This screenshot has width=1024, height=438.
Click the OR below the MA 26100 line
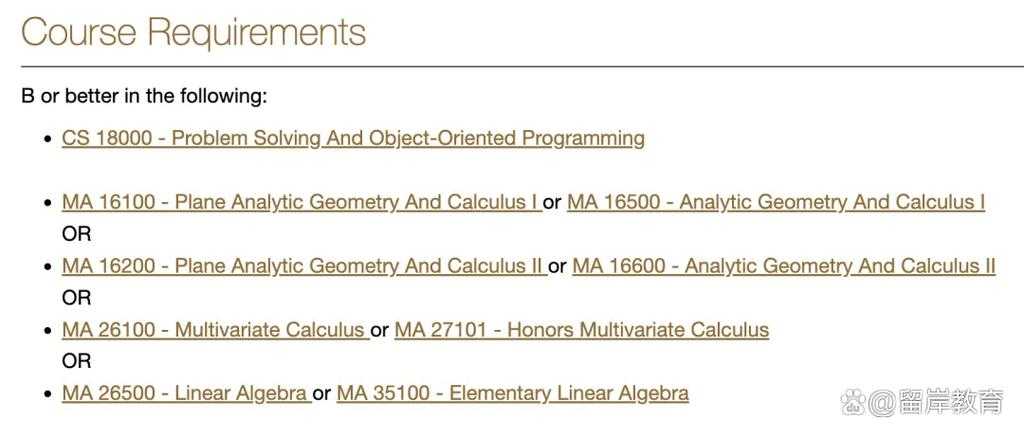pyautogui.click(x=76, y=361)
